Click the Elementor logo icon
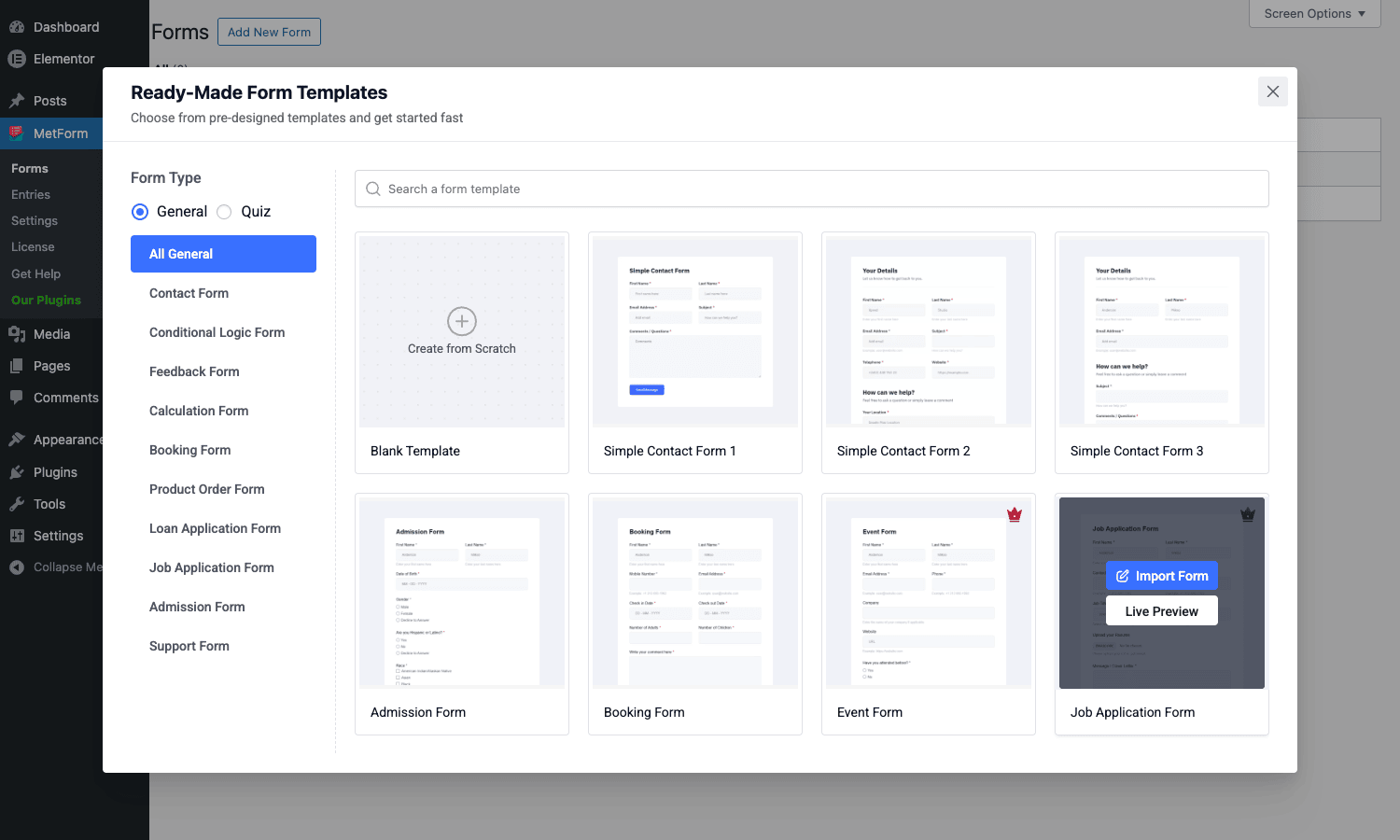The image size is (1400, 840). pos(17,59)
